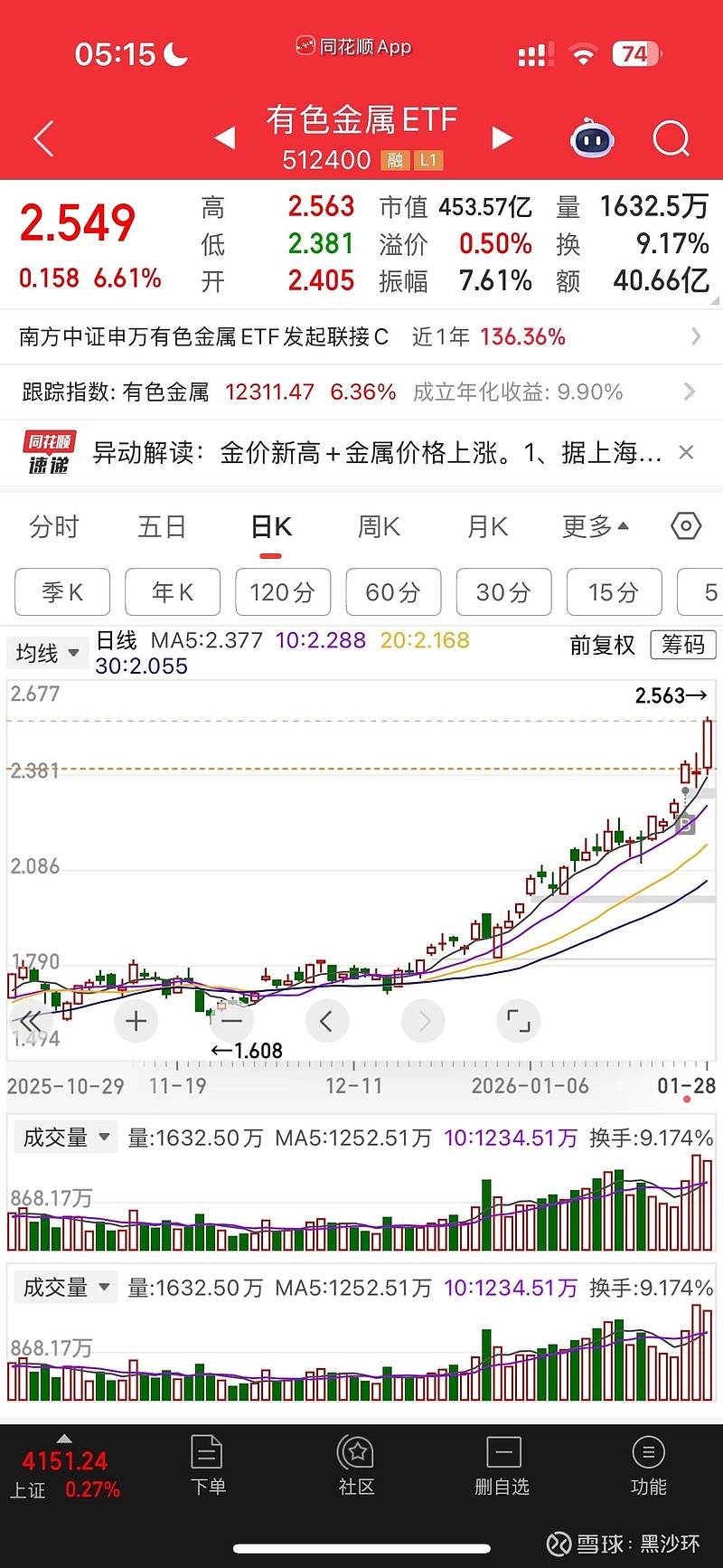This screenshot has width=723, height=1568.
Task: Tap the battery indicator showing 74
Action: 636,54
